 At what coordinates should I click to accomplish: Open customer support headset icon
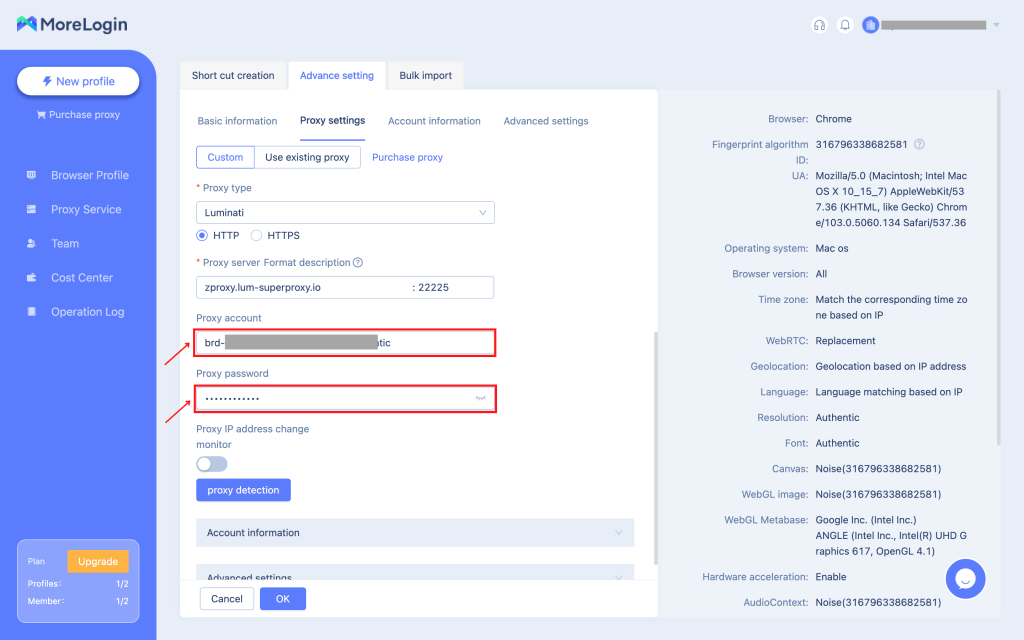[x=819, y=25]
